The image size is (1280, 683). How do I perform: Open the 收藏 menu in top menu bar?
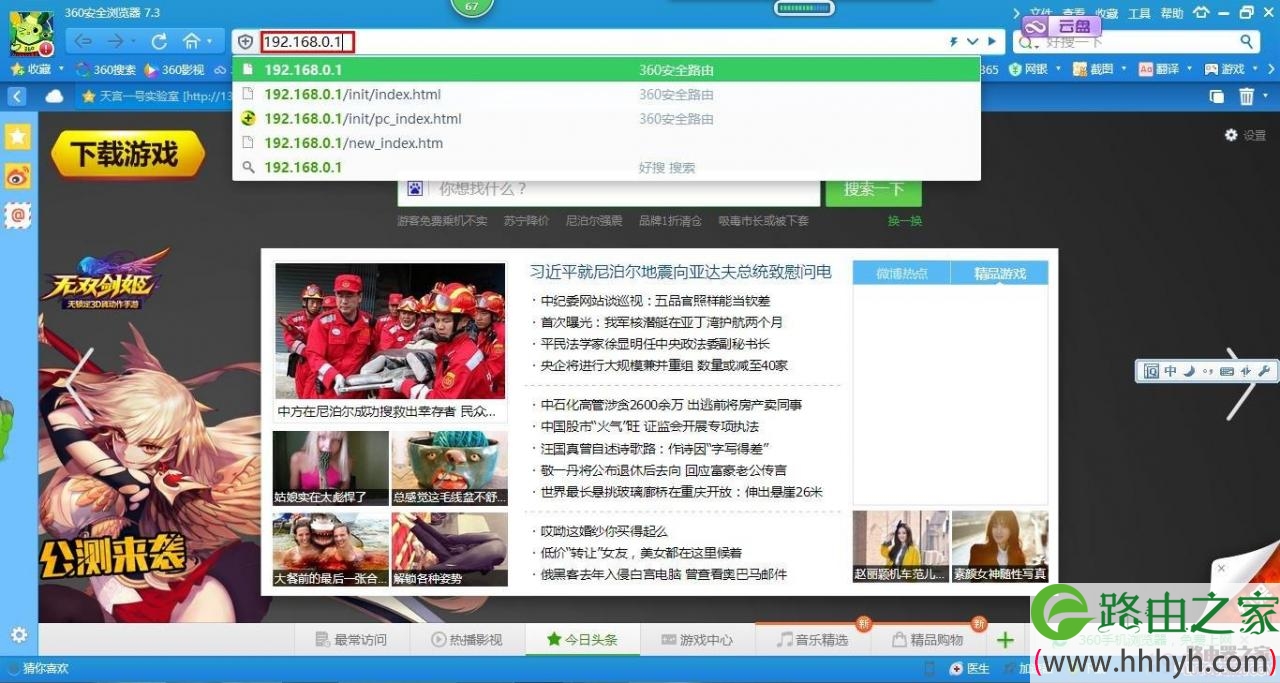coord(1106,13)
